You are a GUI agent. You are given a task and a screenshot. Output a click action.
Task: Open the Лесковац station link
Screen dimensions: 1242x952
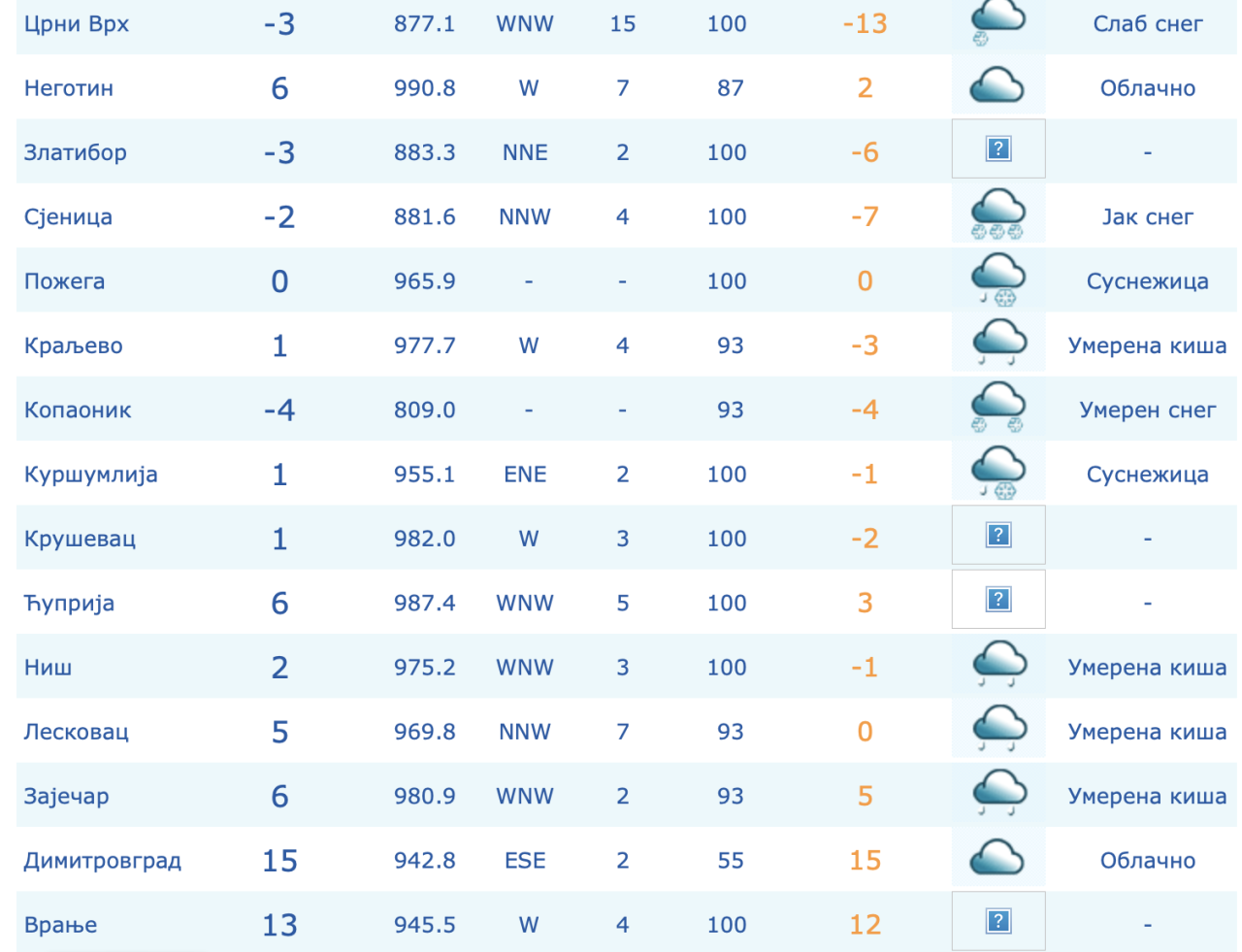click(76, 732)
